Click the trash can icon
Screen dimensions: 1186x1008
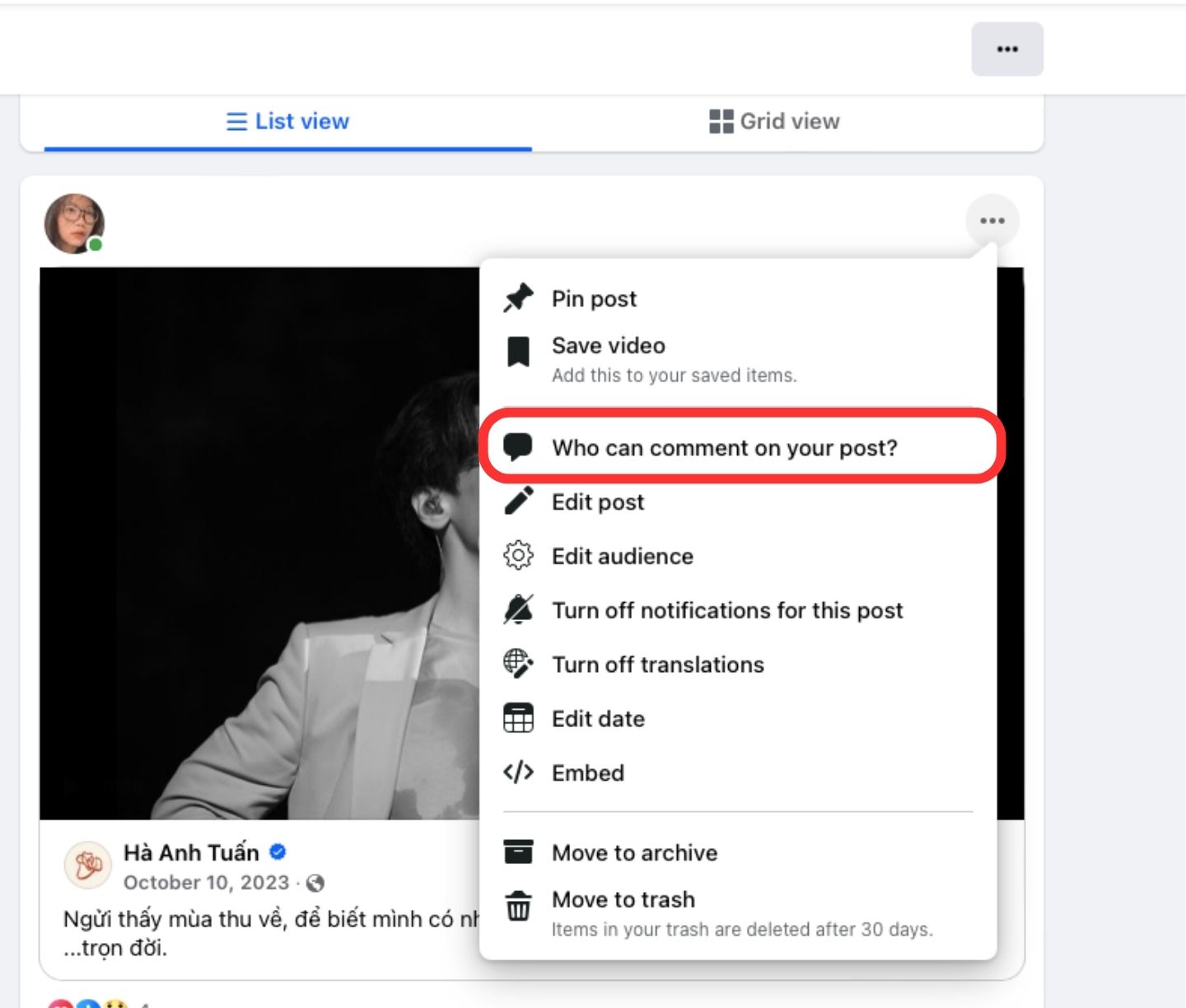point(518,905)
